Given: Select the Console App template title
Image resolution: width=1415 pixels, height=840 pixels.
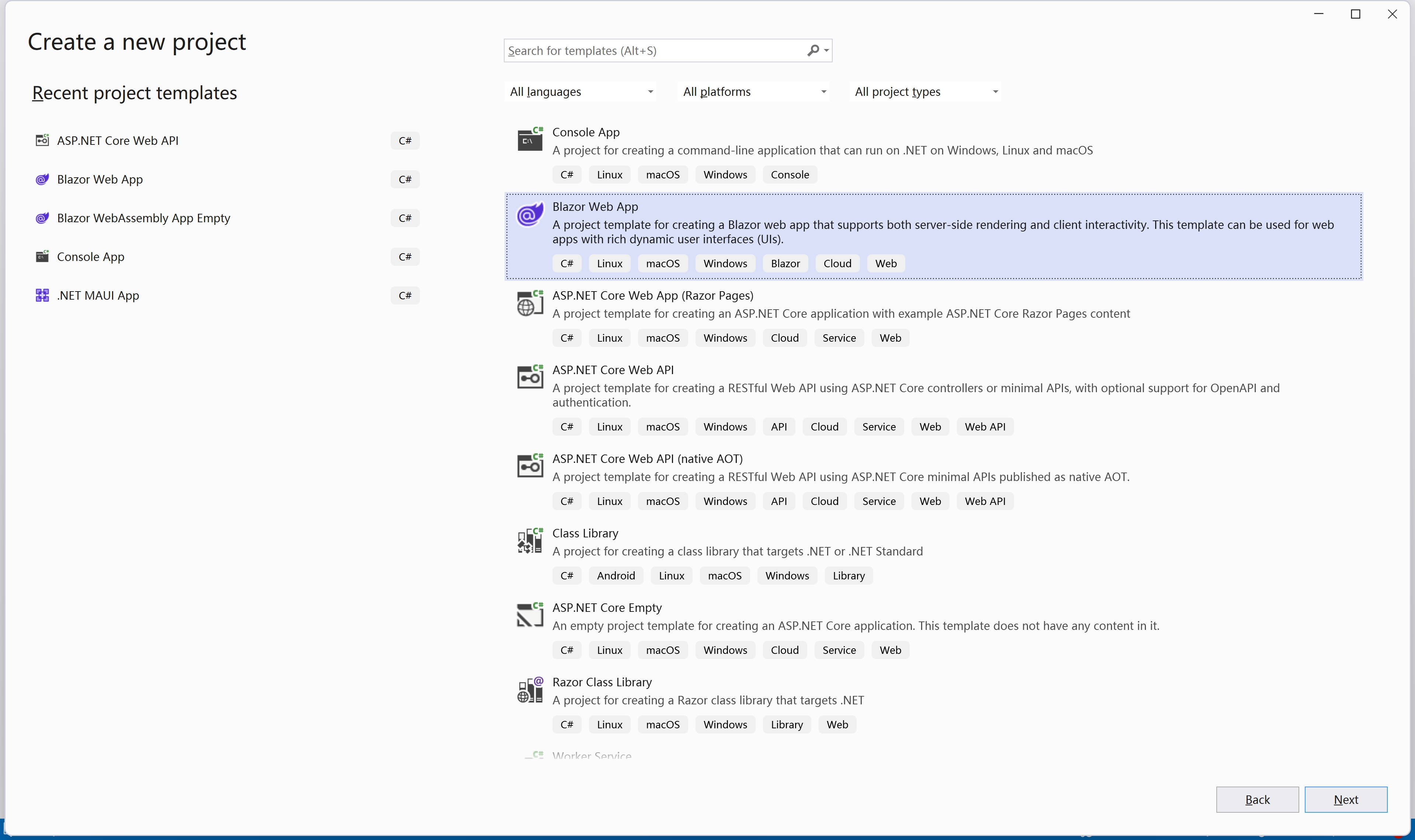Looking at the screenshot, I should (x=586, y=132).
